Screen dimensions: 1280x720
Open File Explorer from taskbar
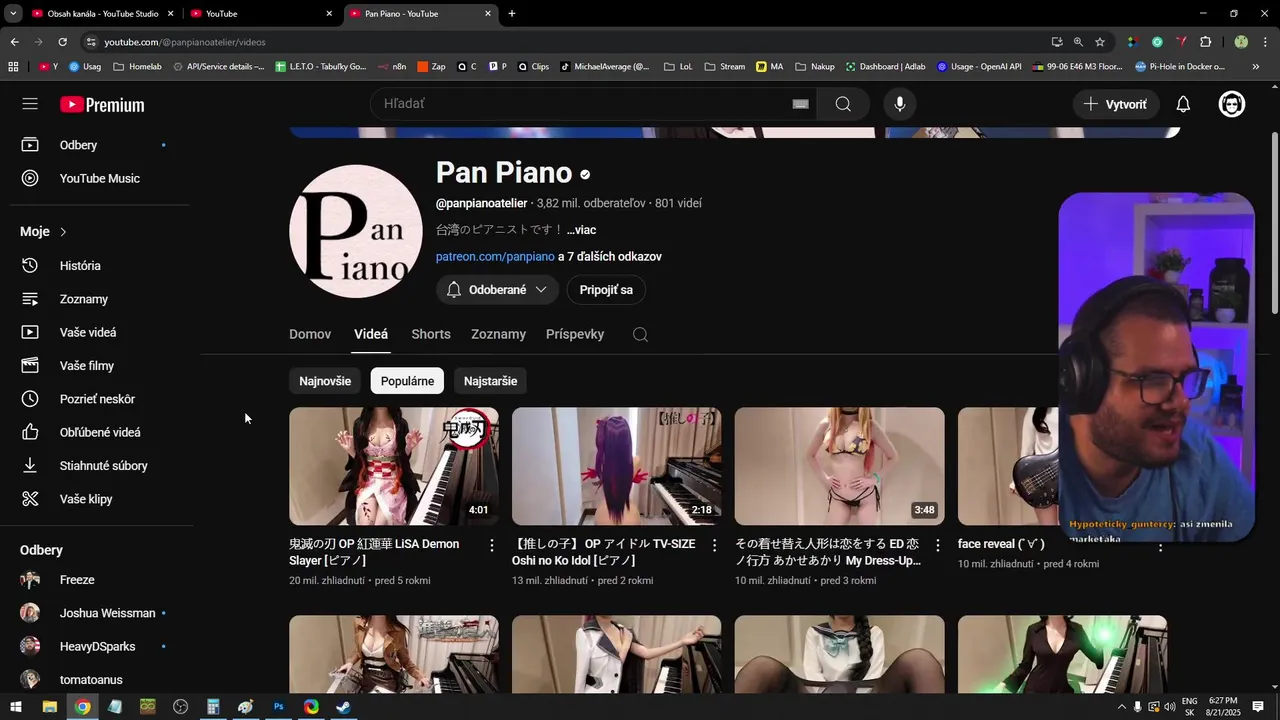(x=49, y=707)
